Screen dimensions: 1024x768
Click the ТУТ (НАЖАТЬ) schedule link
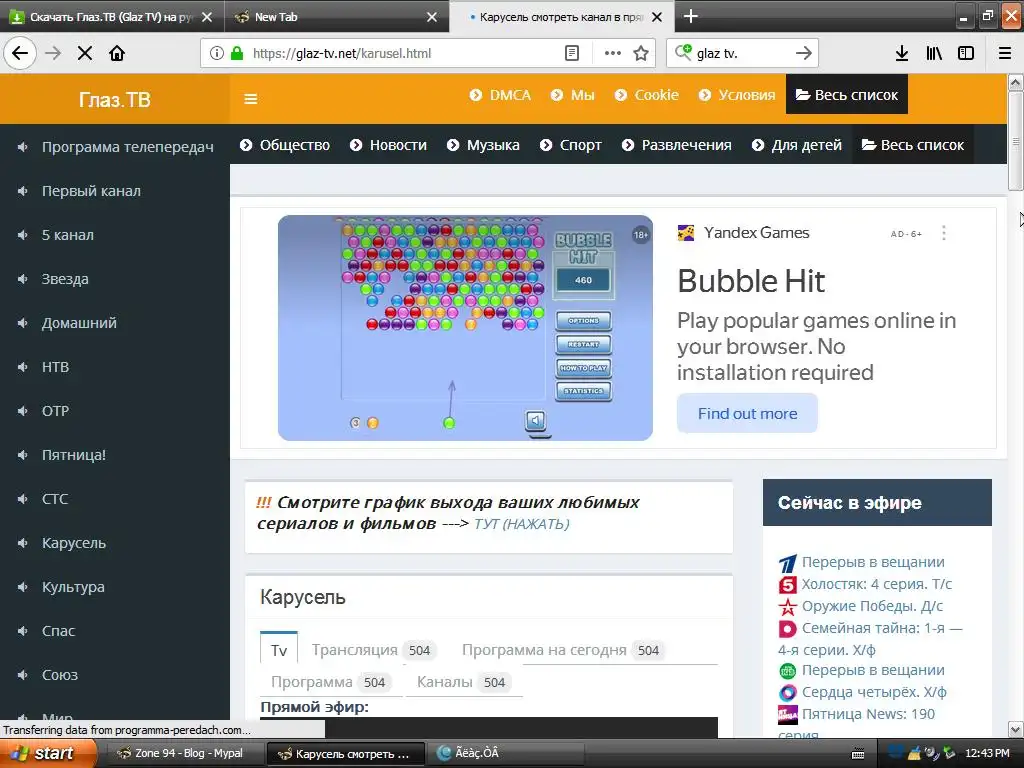(x=521, y=524)
